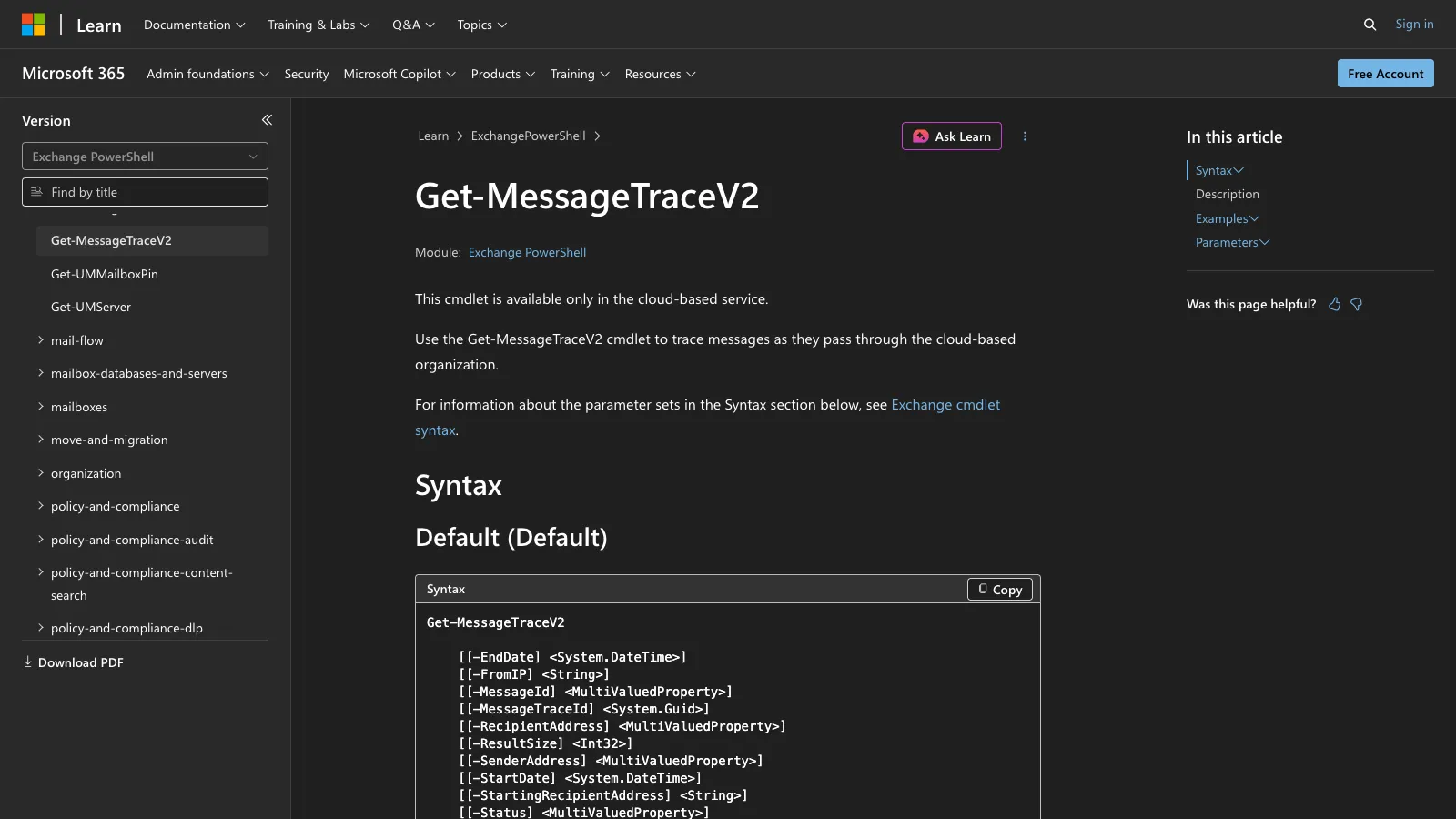Jump to Examples in article outline
Screen dimensions: 1456x819
1228,218
